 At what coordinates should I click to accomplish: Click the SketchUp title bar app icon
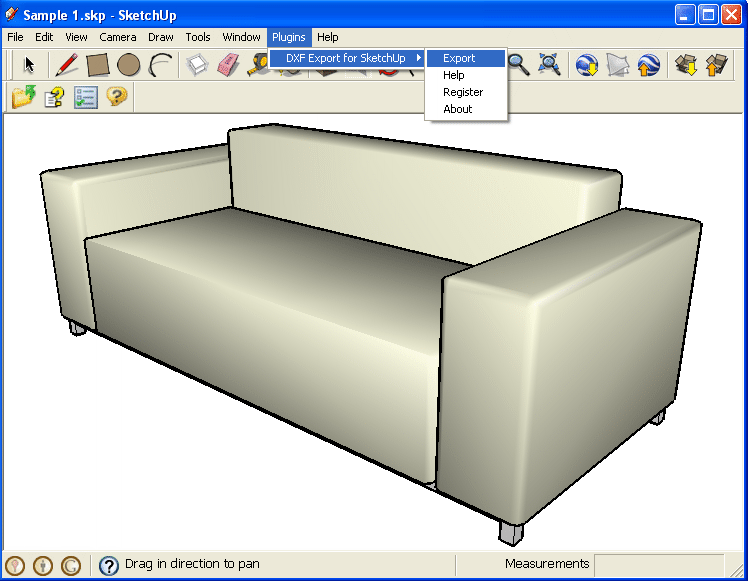pos(11,14)
